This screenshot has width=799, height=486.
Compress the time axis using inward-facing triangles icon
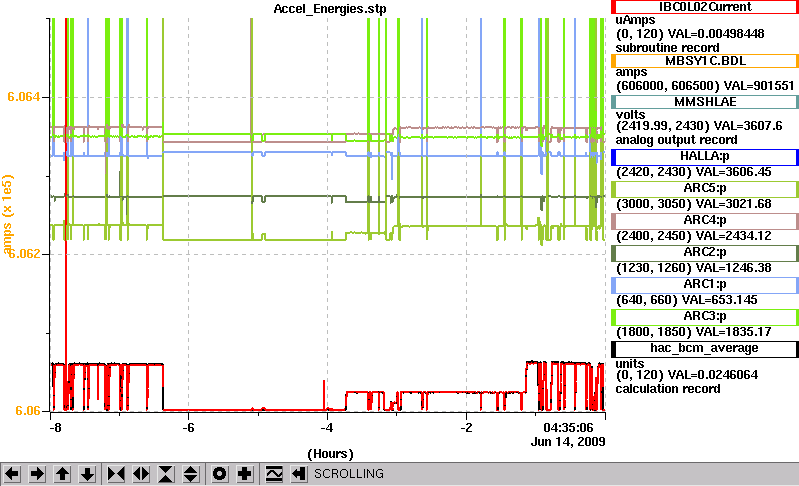coord(116,474)
